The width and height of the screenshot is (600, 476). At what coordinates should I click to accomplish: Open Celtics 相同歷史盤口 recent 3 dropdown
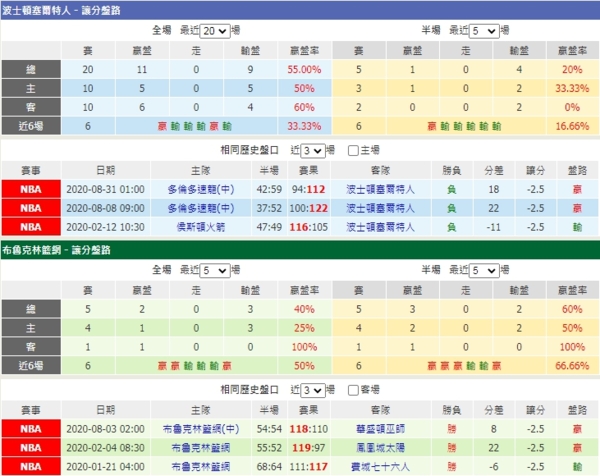[x=313, y=151]
